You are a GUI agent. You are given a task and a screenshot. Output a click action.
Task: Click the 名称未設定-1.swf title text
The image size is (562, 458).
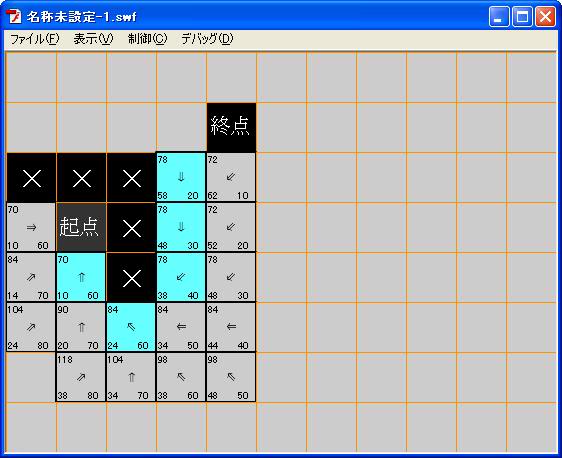[x=82, y=17]
